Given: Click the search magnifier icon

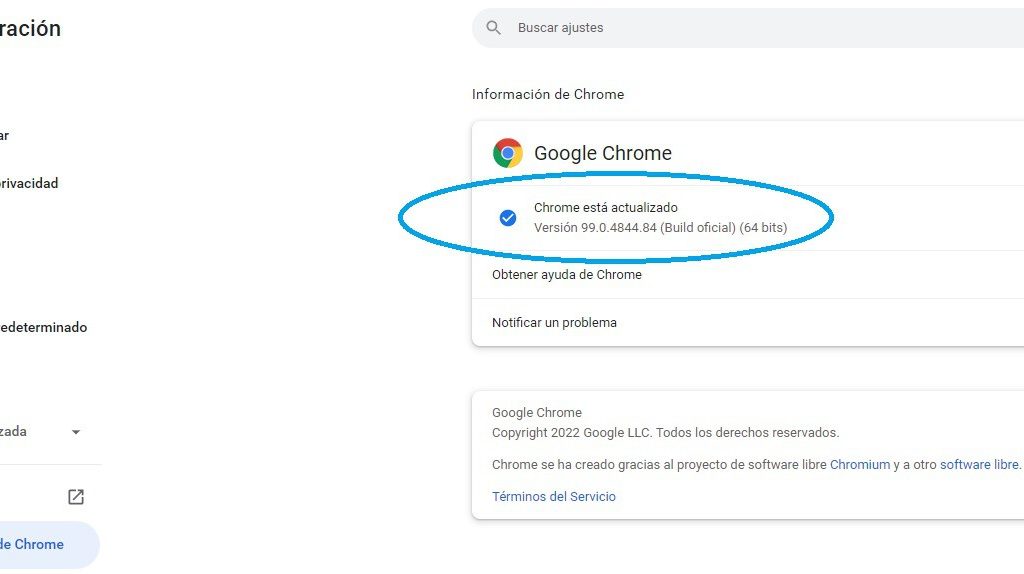Looking at the screenshot, I should point(494,27).
